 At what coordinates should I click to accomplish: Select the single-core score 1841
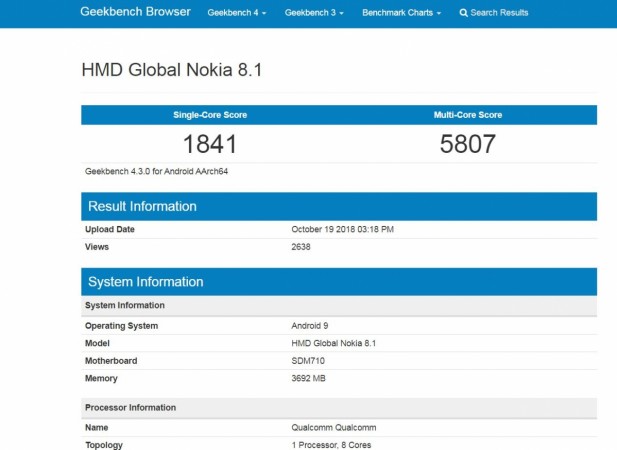210,144
